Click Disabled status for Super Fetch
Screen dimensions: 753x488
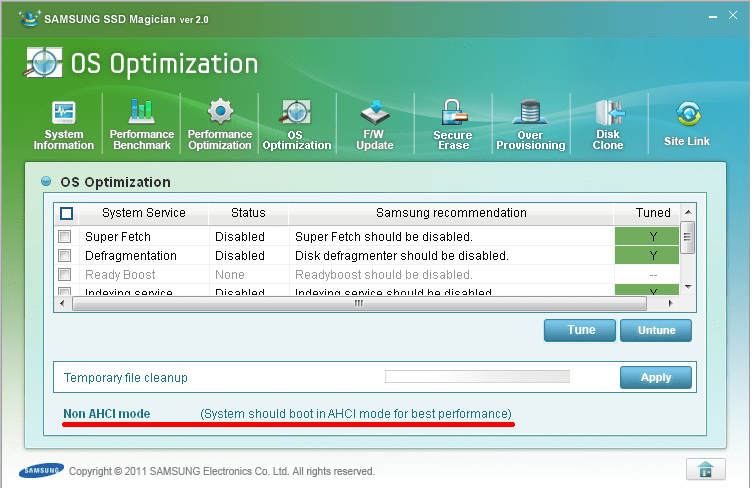pos(240,236)
